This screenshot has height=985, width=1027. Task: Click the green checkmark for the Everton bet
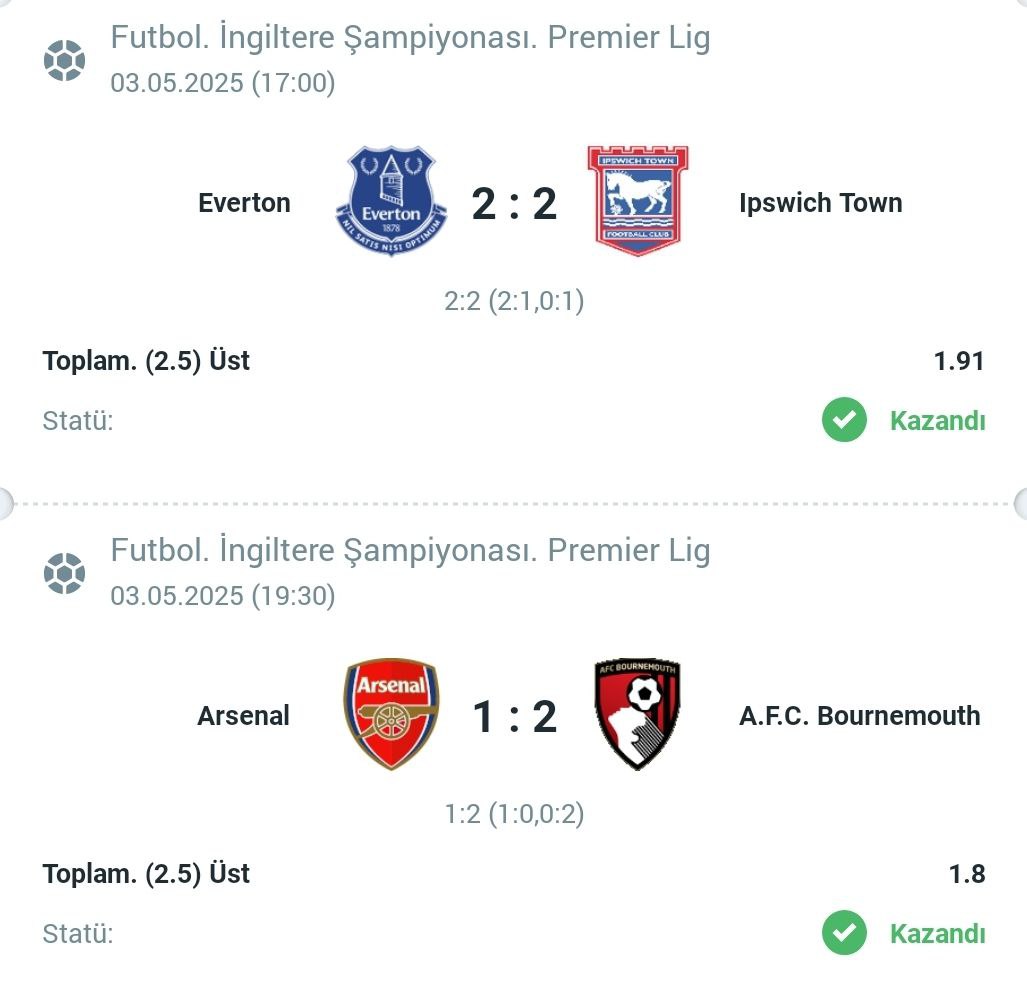(844, 420)
